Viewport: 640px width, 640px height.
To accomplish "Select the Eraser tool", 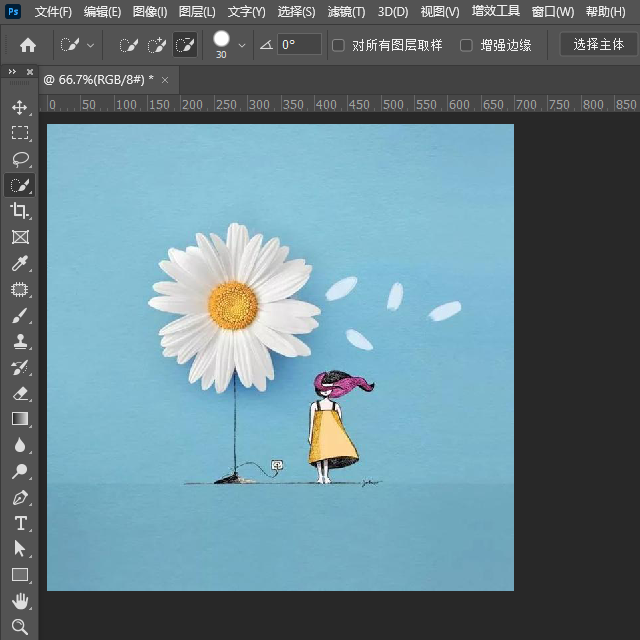I will coord(19,394).
